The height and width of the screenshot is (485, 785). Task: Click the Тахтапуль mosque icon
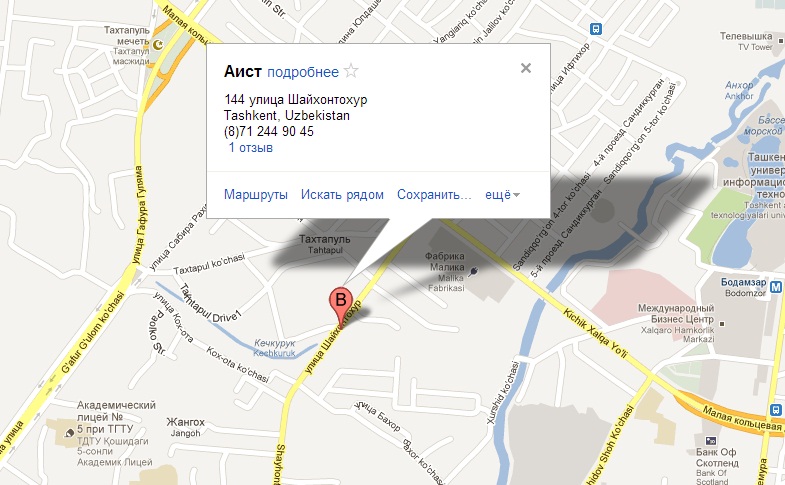(x=158, y=45)
